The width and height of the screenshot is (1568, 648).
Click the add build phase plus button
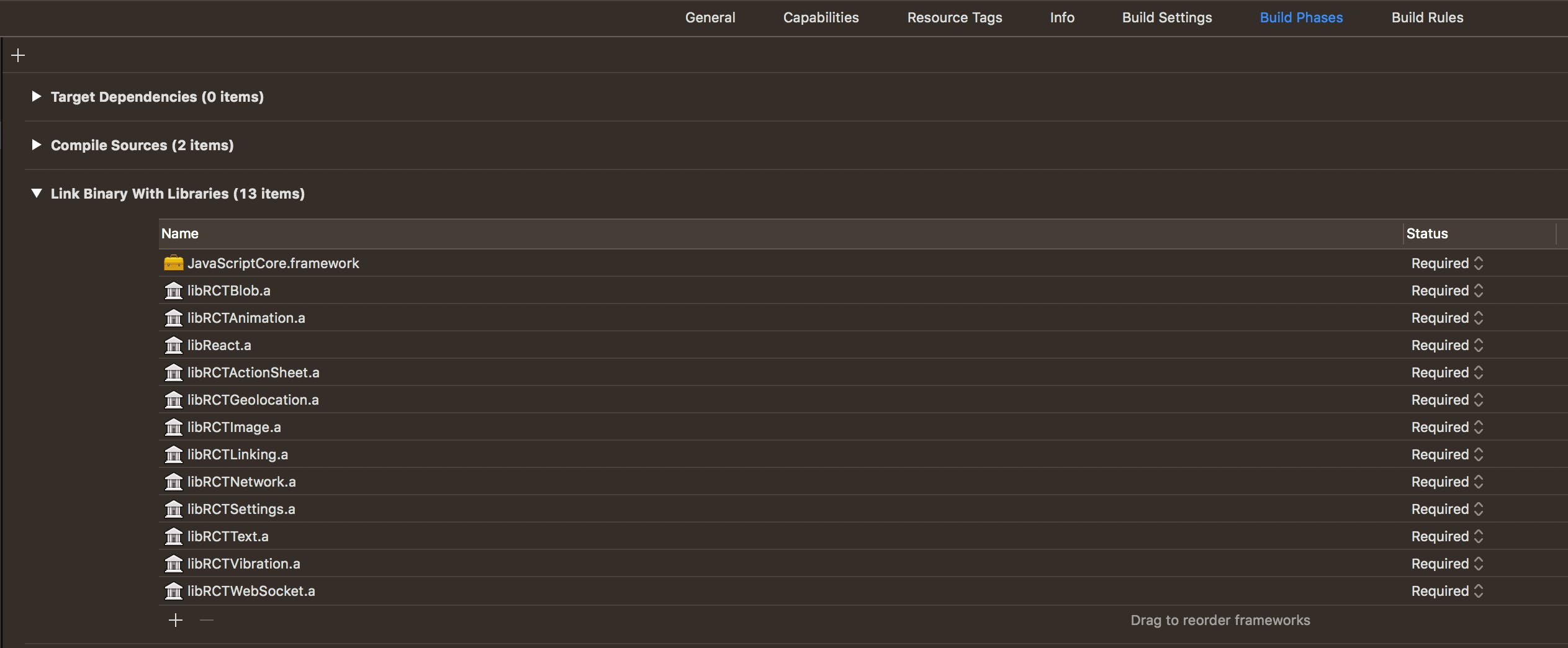tap(18, 55)
